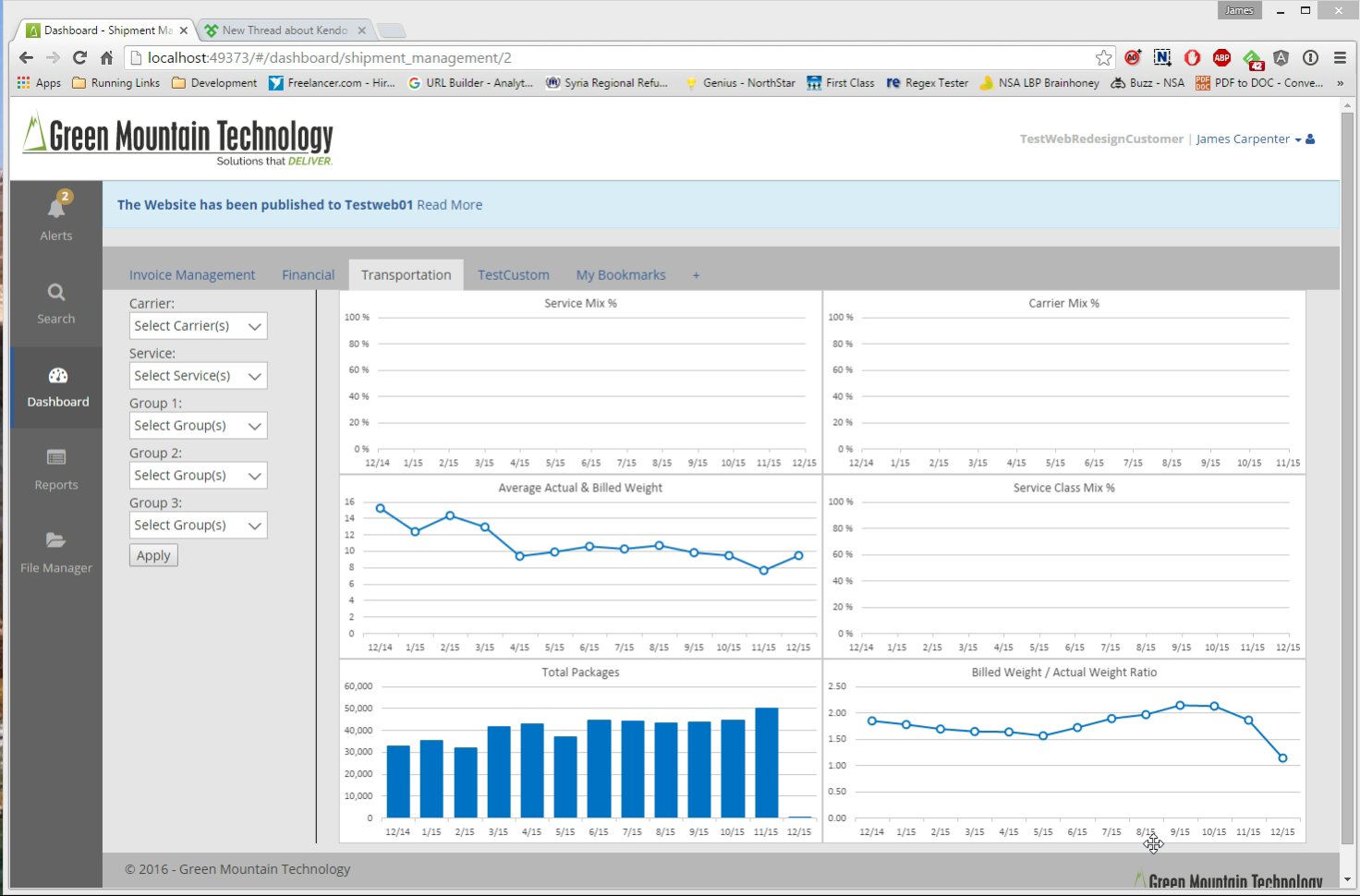
Task: Open File Manager folder icon
Action: coord(56,540)
